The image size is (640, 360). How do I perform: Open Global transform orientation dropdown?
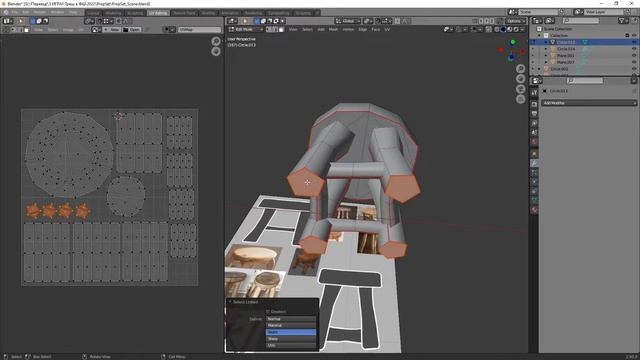(x=348, y=21)
